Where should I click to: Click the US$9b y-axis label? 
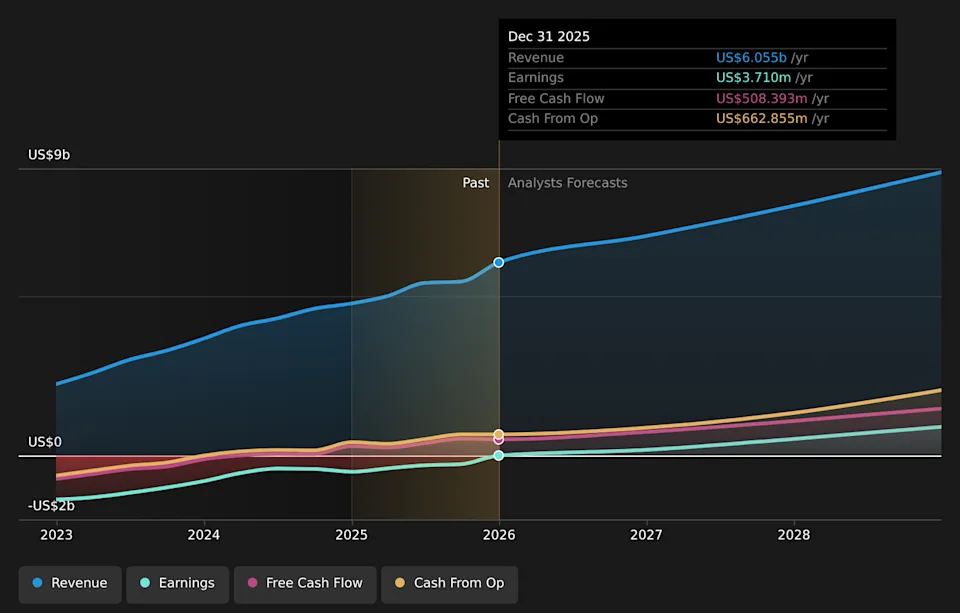49,155
